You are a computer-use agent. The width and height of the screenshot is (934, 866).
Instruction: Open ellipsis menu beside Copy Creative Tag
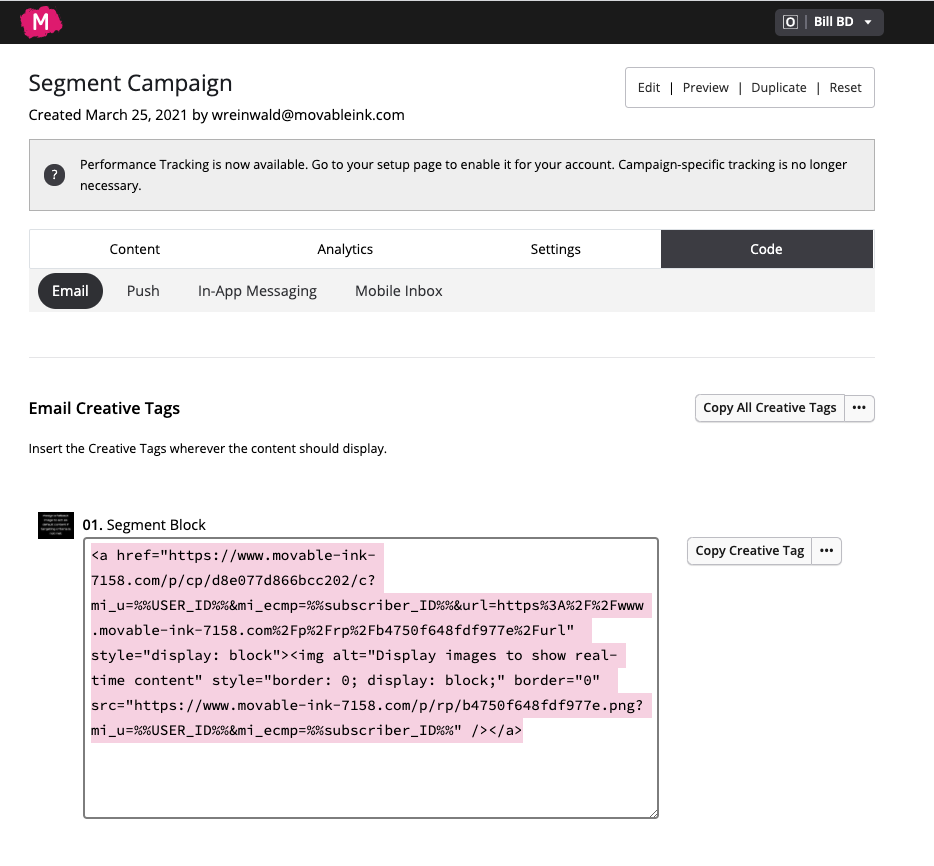[826, 551]
